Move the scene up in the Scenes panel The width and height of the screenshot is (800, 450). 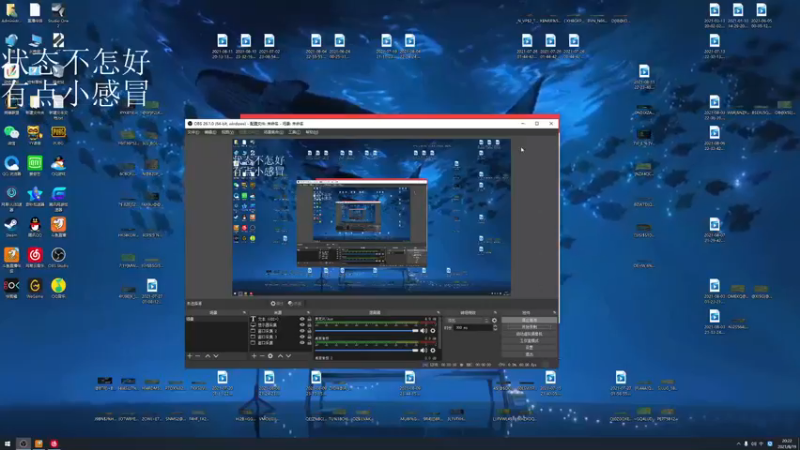point(208,356)
